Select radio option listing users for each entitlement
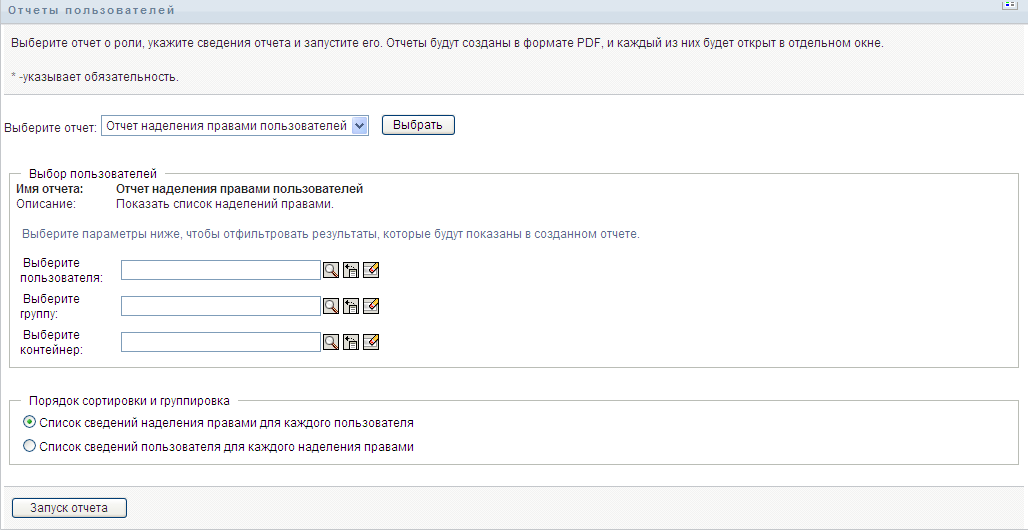The height and width of the screenshot is (530, 1028). click(29, 447)
